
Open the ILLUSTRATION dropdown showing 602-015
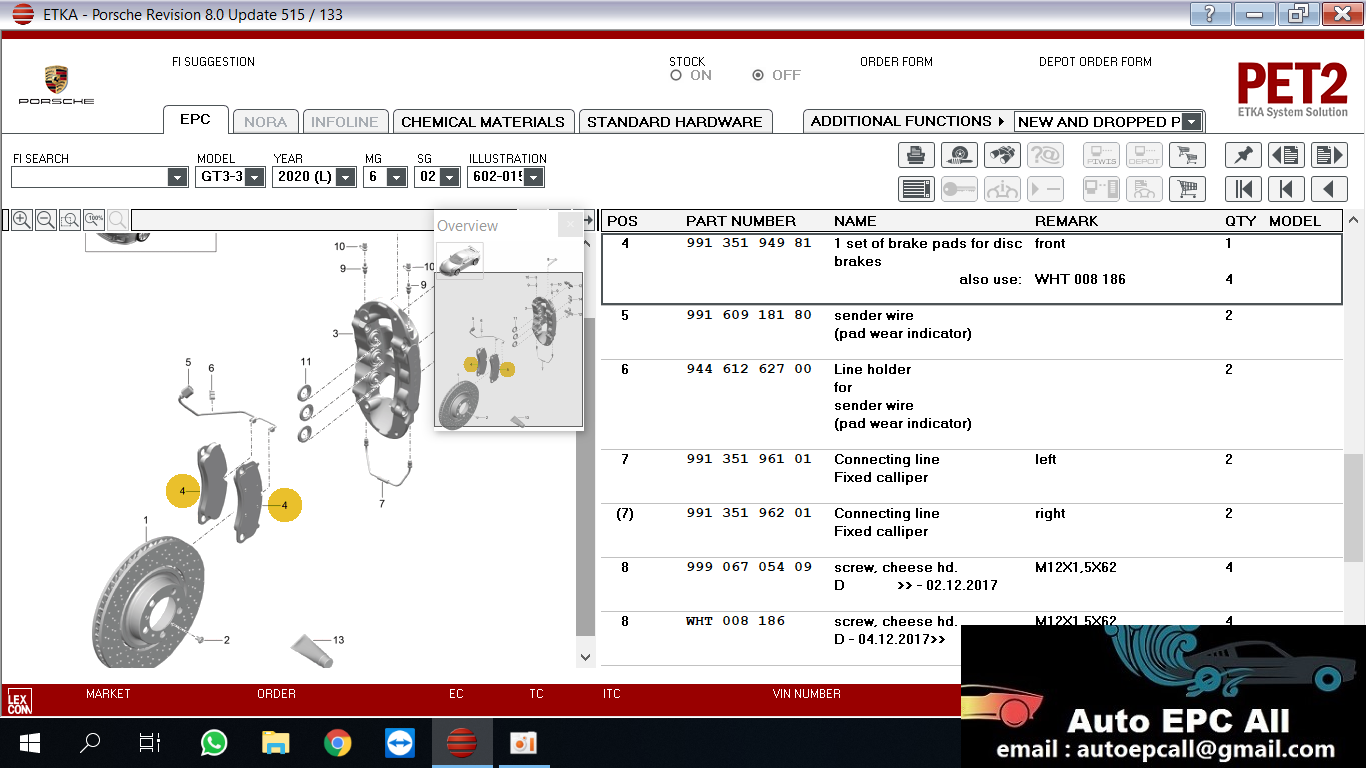click(x=534, y=177)
